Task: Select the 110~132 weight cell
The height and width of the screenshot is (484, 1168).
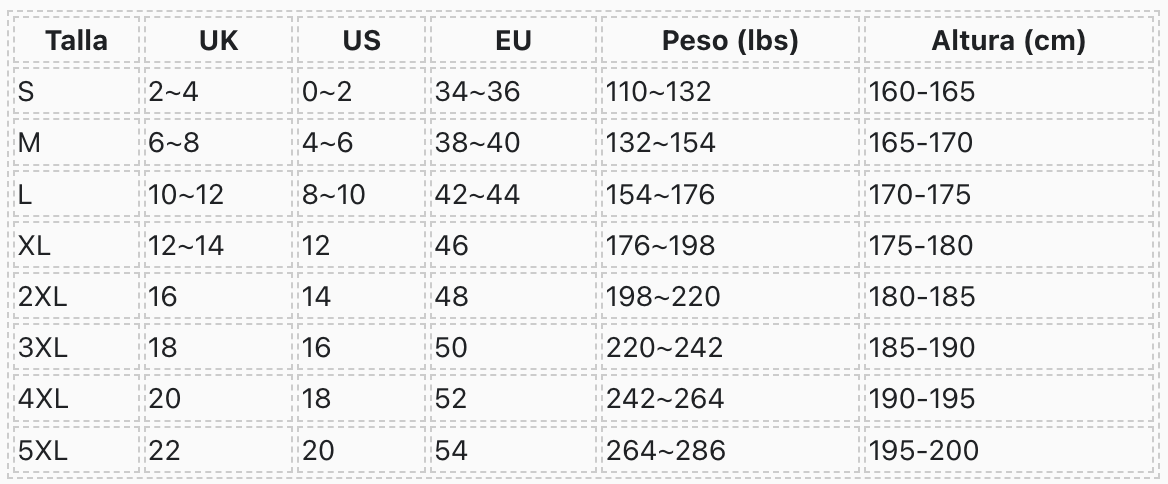Action: [x=730, y=92]
